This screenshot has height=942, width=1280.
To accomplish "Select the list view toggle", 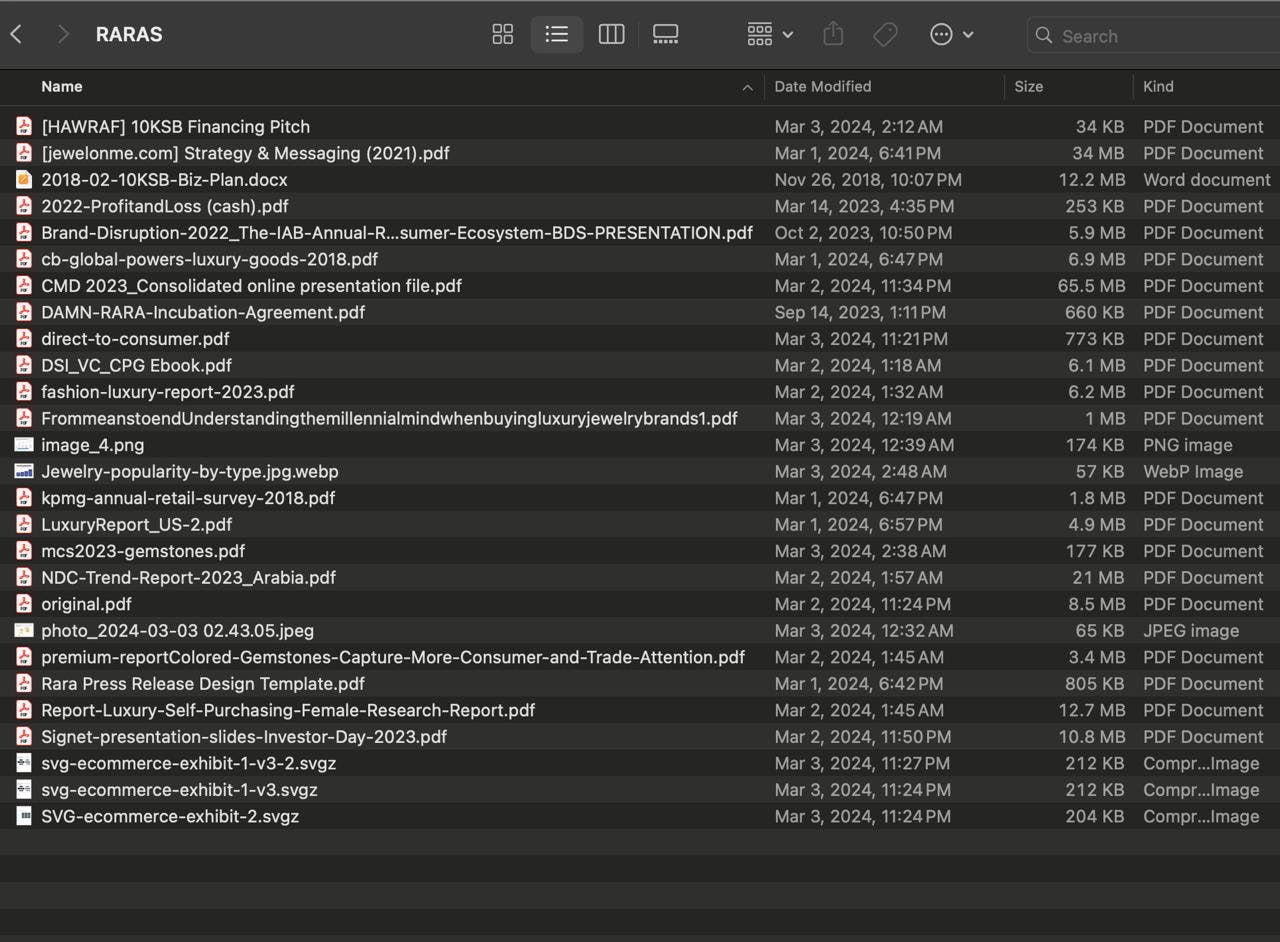I will [x=557, y=35].
